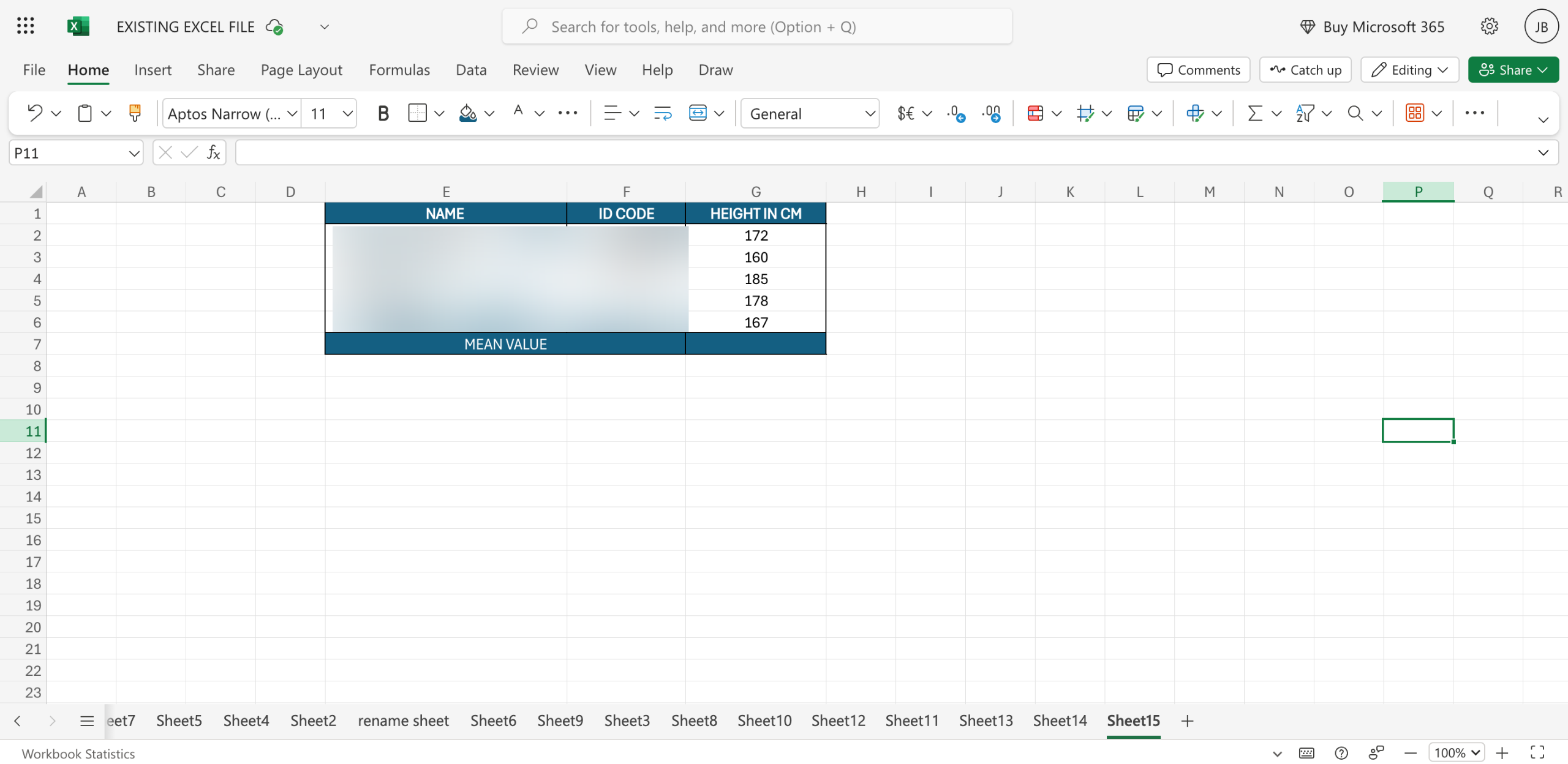Viewport: 1568px width, 764px height.
Task: Expand the formula bar chevron
Action: pos(1543,152)
